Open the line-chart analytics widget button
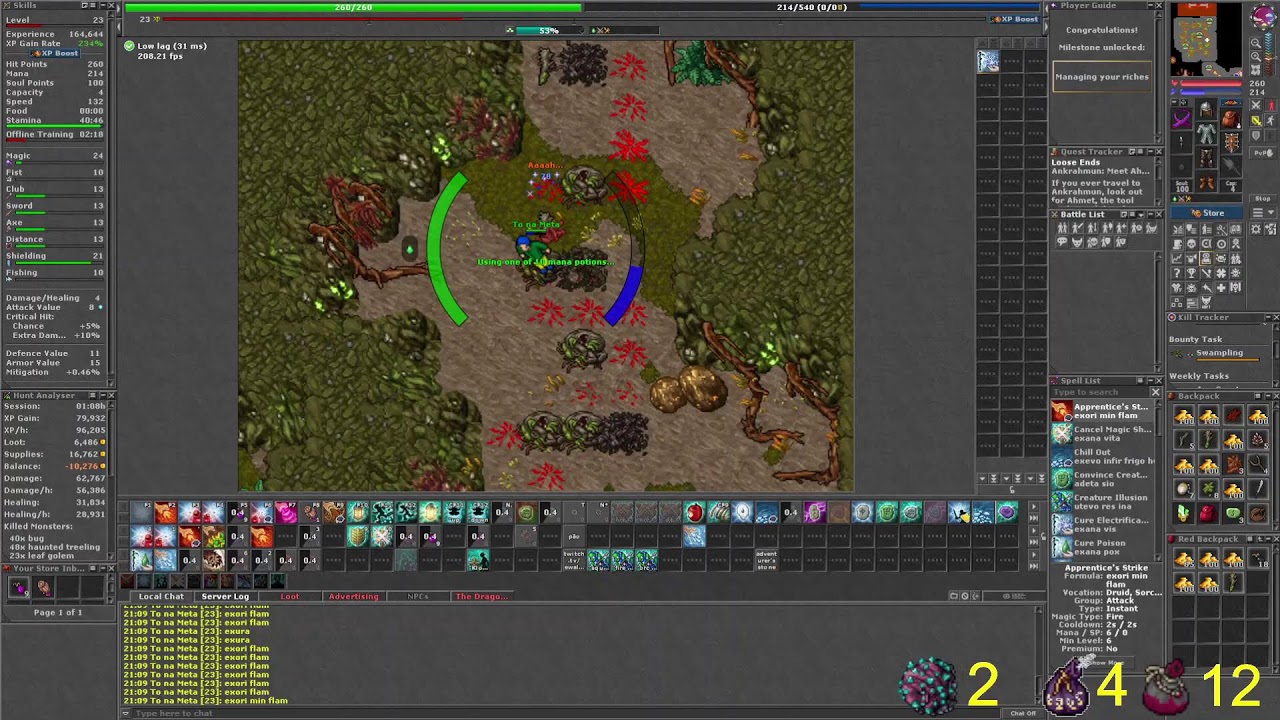Screen dimensions: 1280x720 [1176, 258]
